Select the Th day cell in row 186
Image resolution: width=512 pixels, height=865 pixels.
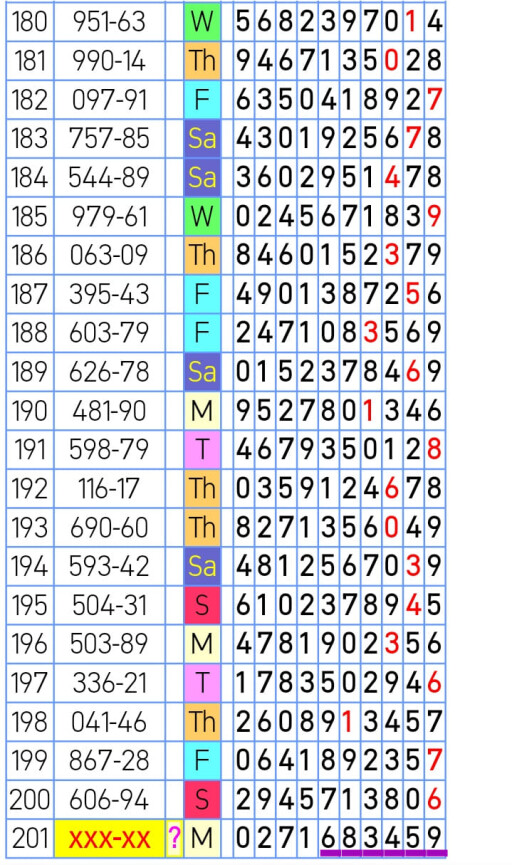coord(202,255)
